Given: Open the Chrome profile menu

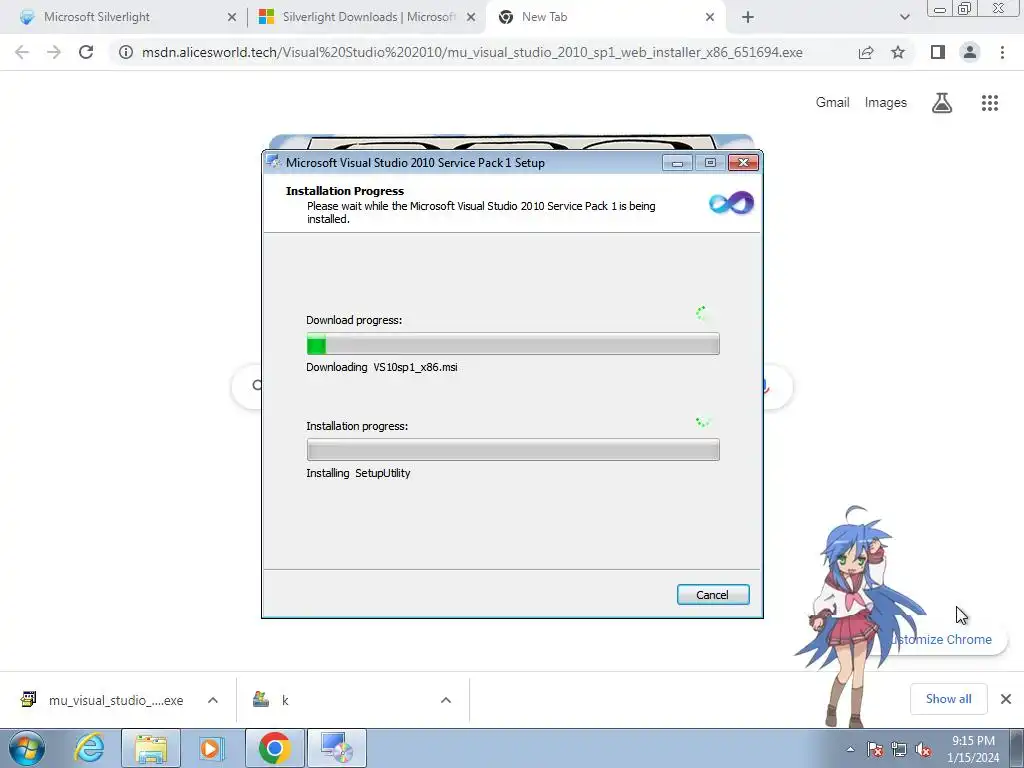Looking at the screenshot, I should click(x=970, y=52).
